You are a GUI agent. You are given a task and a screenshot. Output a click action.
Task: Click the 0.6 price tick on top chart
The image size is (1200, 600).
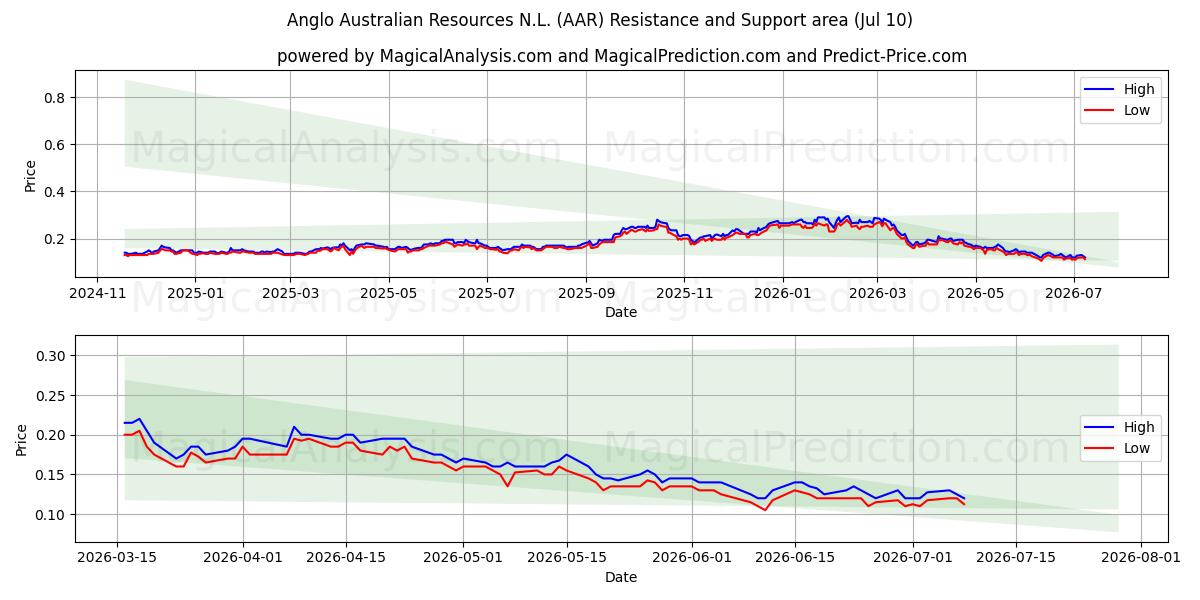[54, 145]
